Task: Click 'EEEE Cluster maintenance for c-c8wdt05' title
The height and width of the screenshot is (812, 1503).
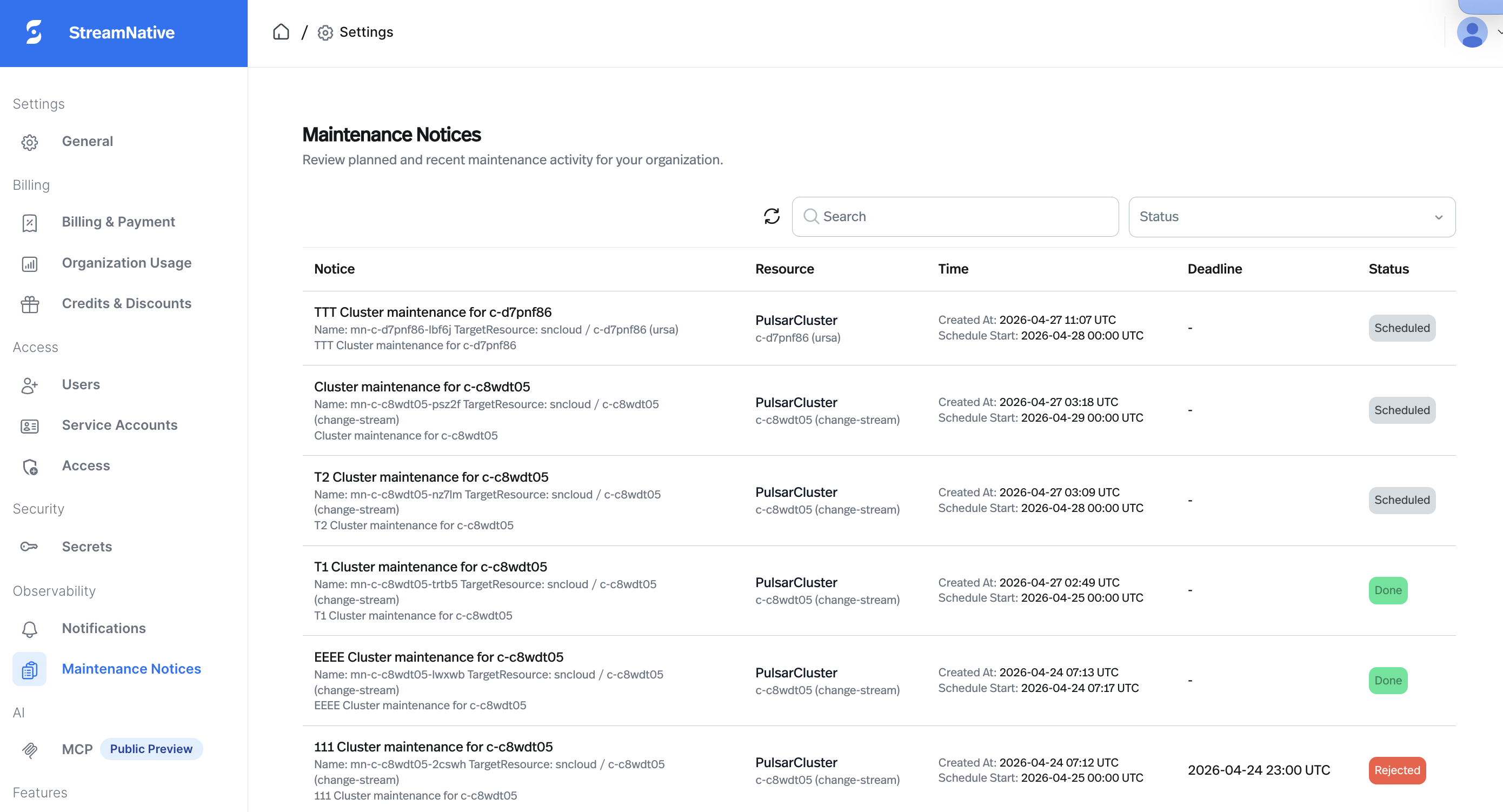Action: (439, 657)
